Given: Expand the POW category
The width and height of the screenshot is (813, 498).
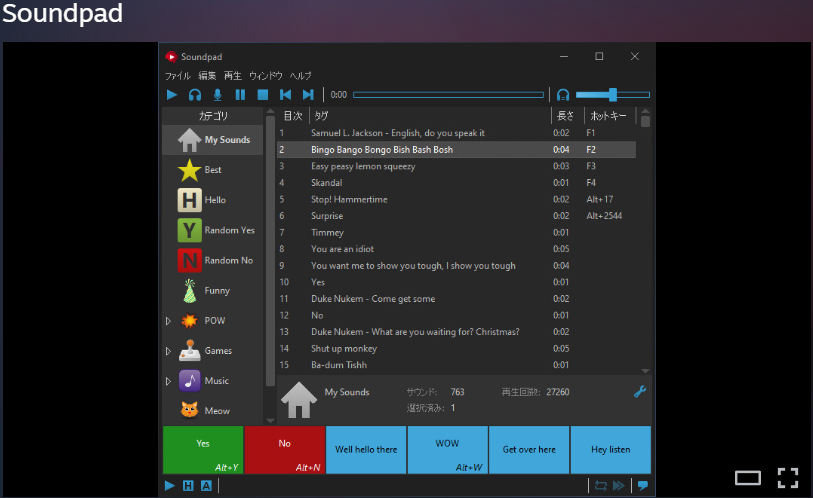Looking at the screenshot, I should (x=168, y=321).
